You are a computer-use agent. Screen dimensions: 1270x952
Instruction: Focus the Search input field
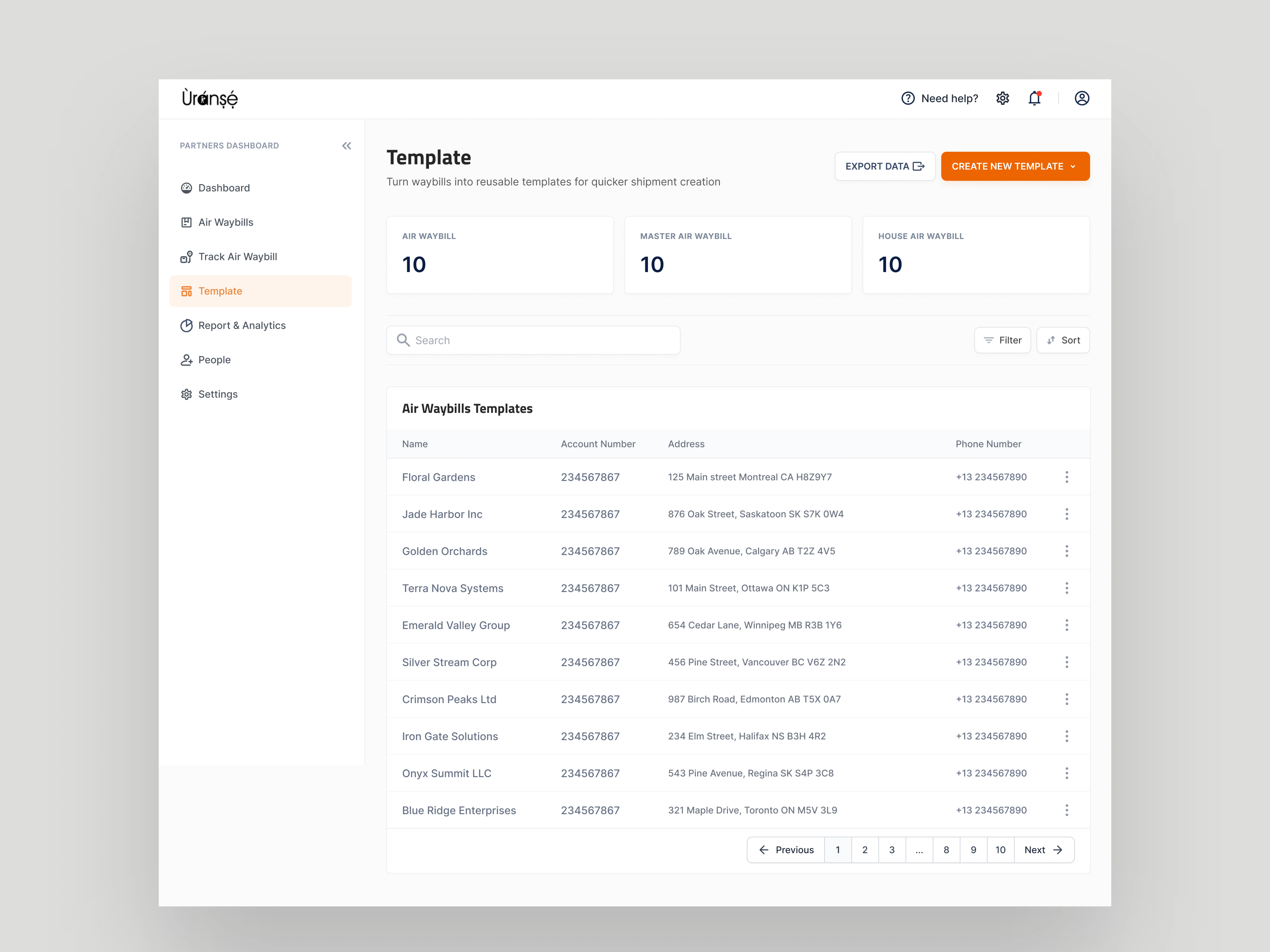[x=533, y=340]
